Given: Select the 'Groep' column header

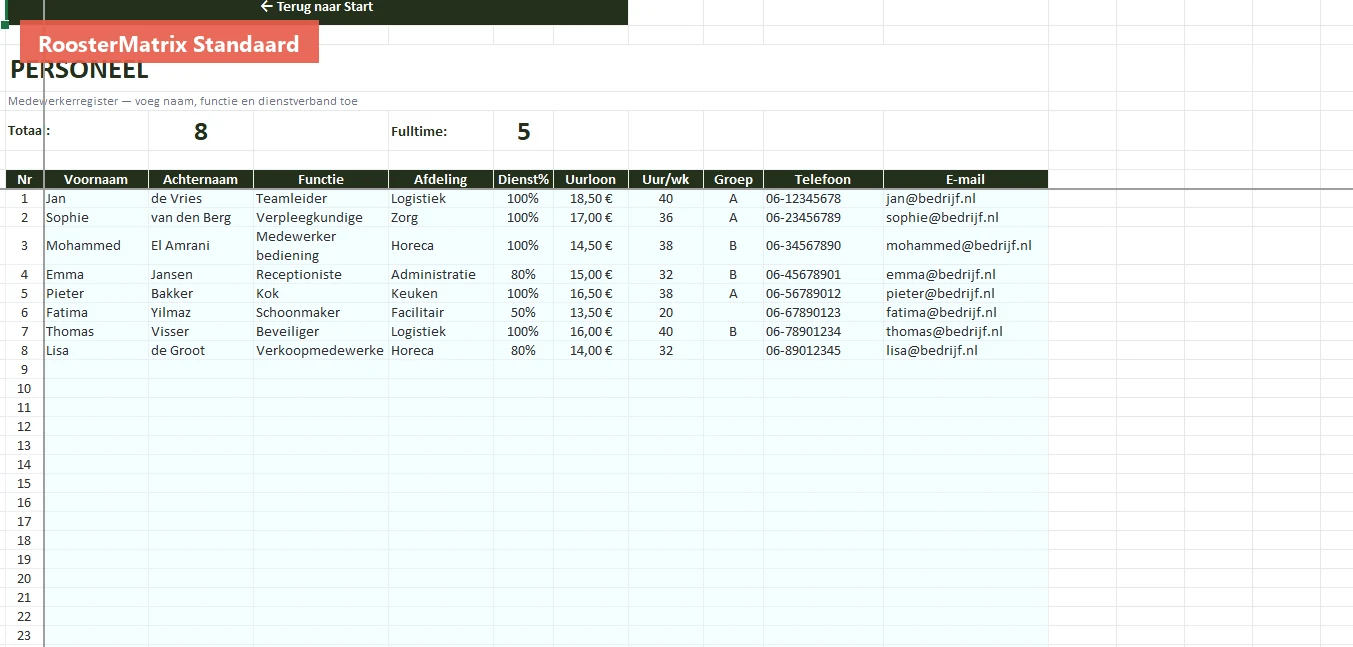Looking at the screenshot, I should click(733, 180).
